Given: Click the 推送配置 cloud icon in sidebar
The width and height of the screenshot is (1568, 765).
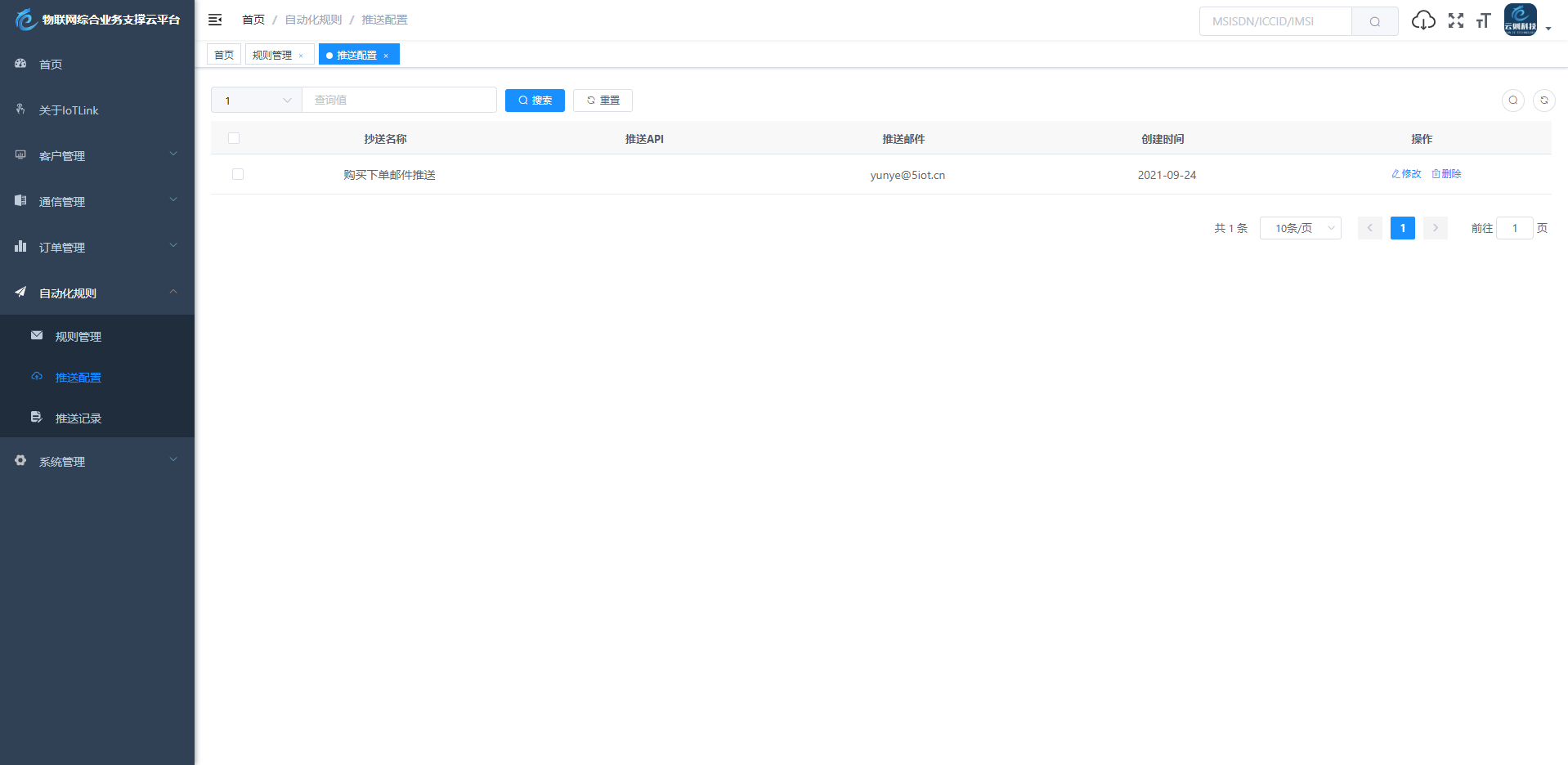Looking at the screenshot, I should (37, 376).
